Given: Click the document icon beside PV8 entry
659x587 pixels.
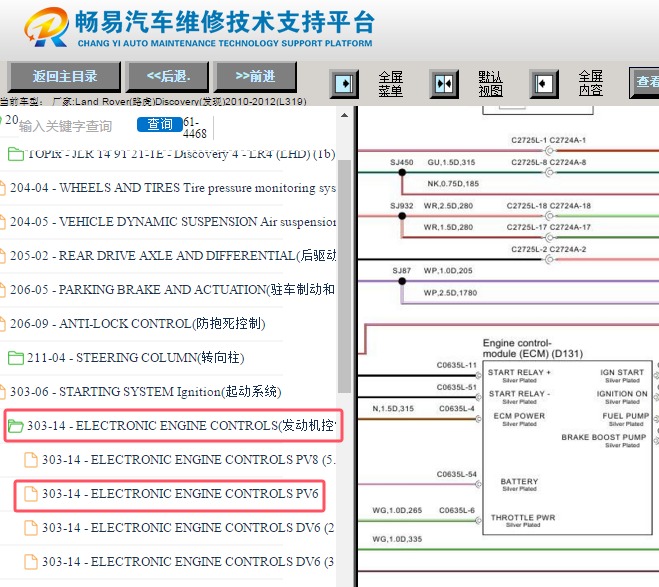Looking at the screenshot, I should (31, 460).
